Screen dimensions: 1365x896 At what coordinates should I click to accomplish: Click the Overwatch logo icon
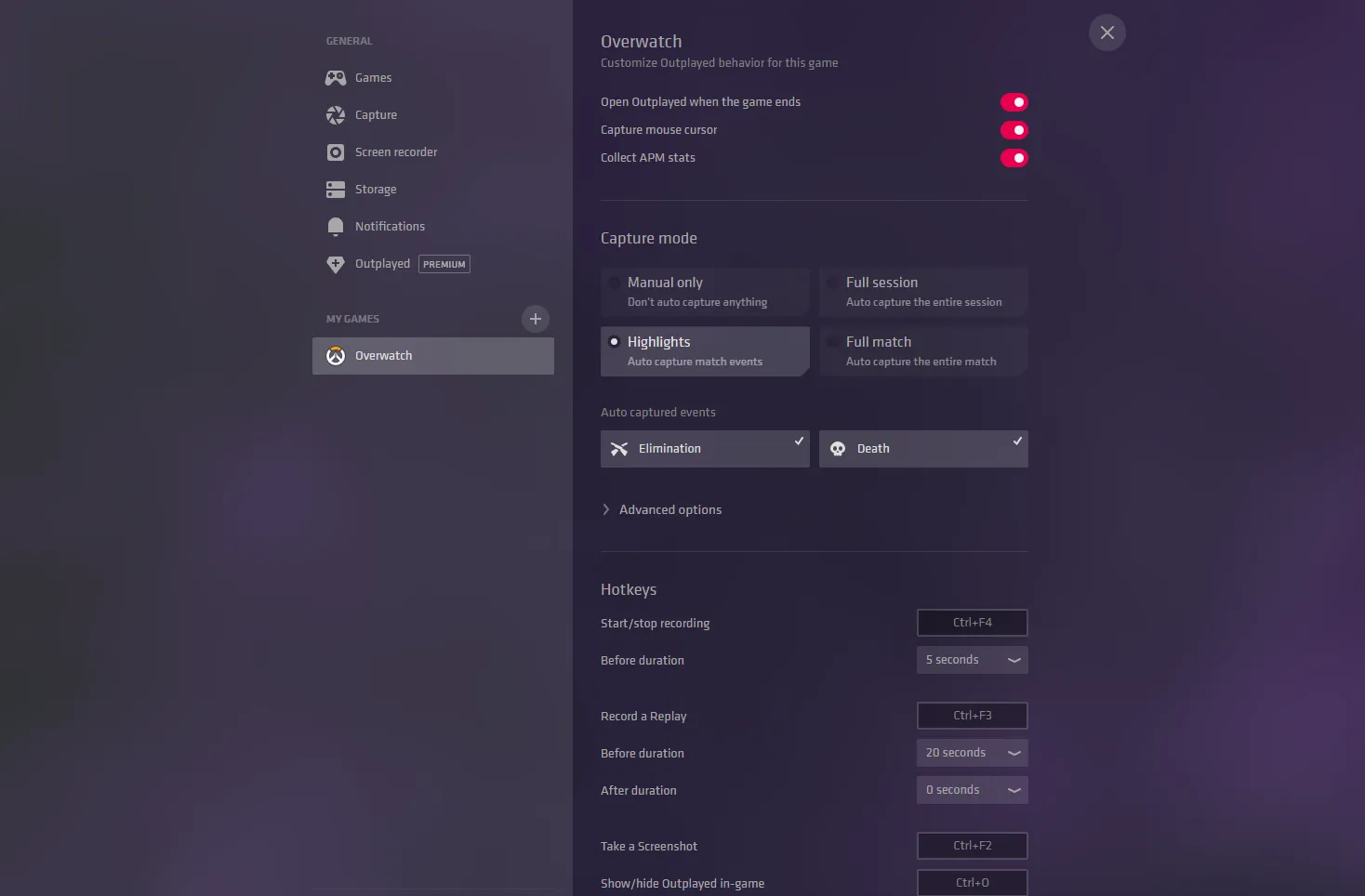[336, 356]
